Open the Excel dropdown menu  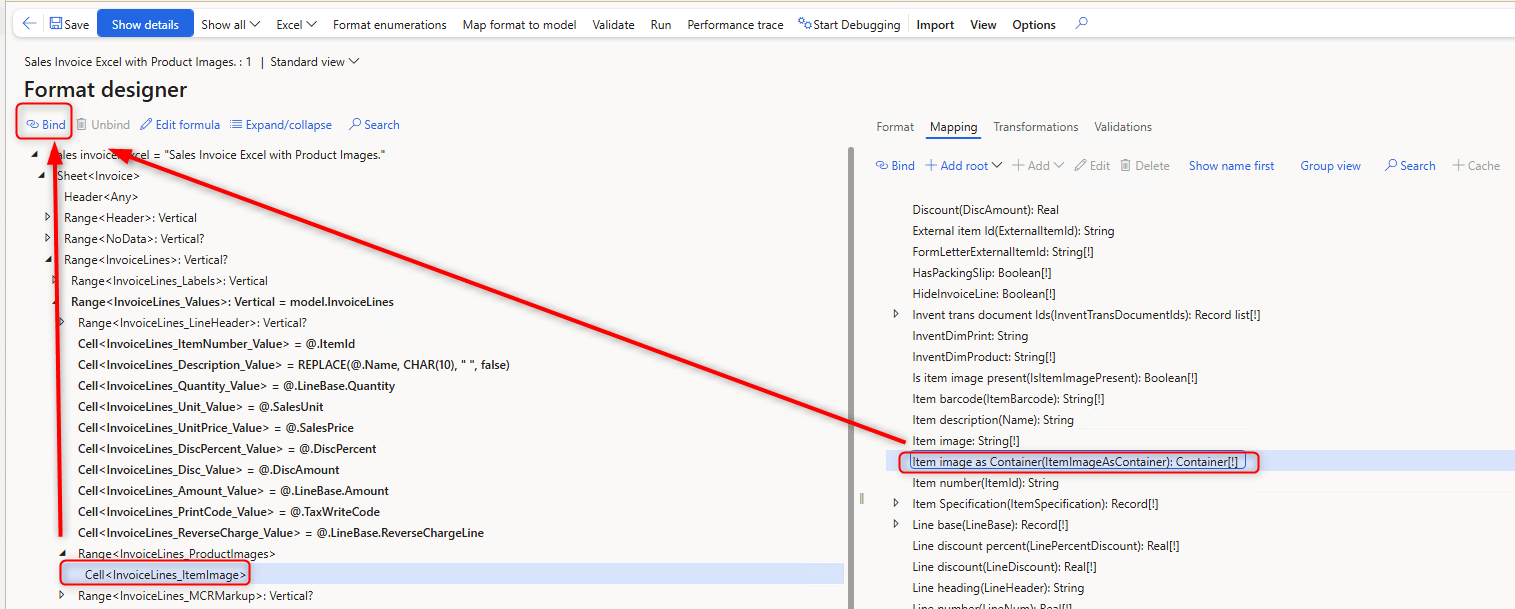tap(296, 24)
